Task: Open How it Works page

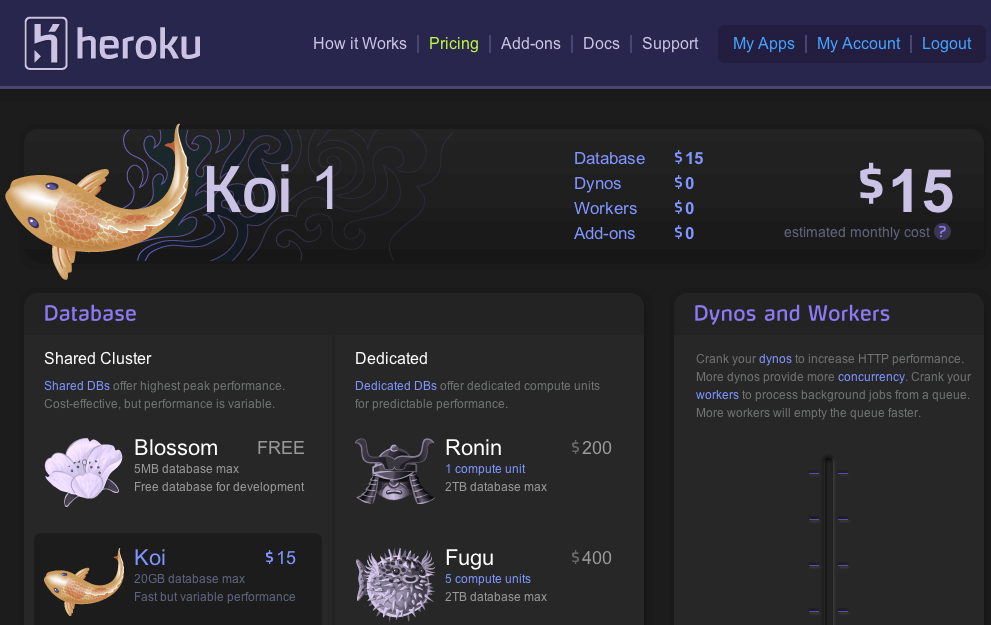Action: tap(360, 44)
